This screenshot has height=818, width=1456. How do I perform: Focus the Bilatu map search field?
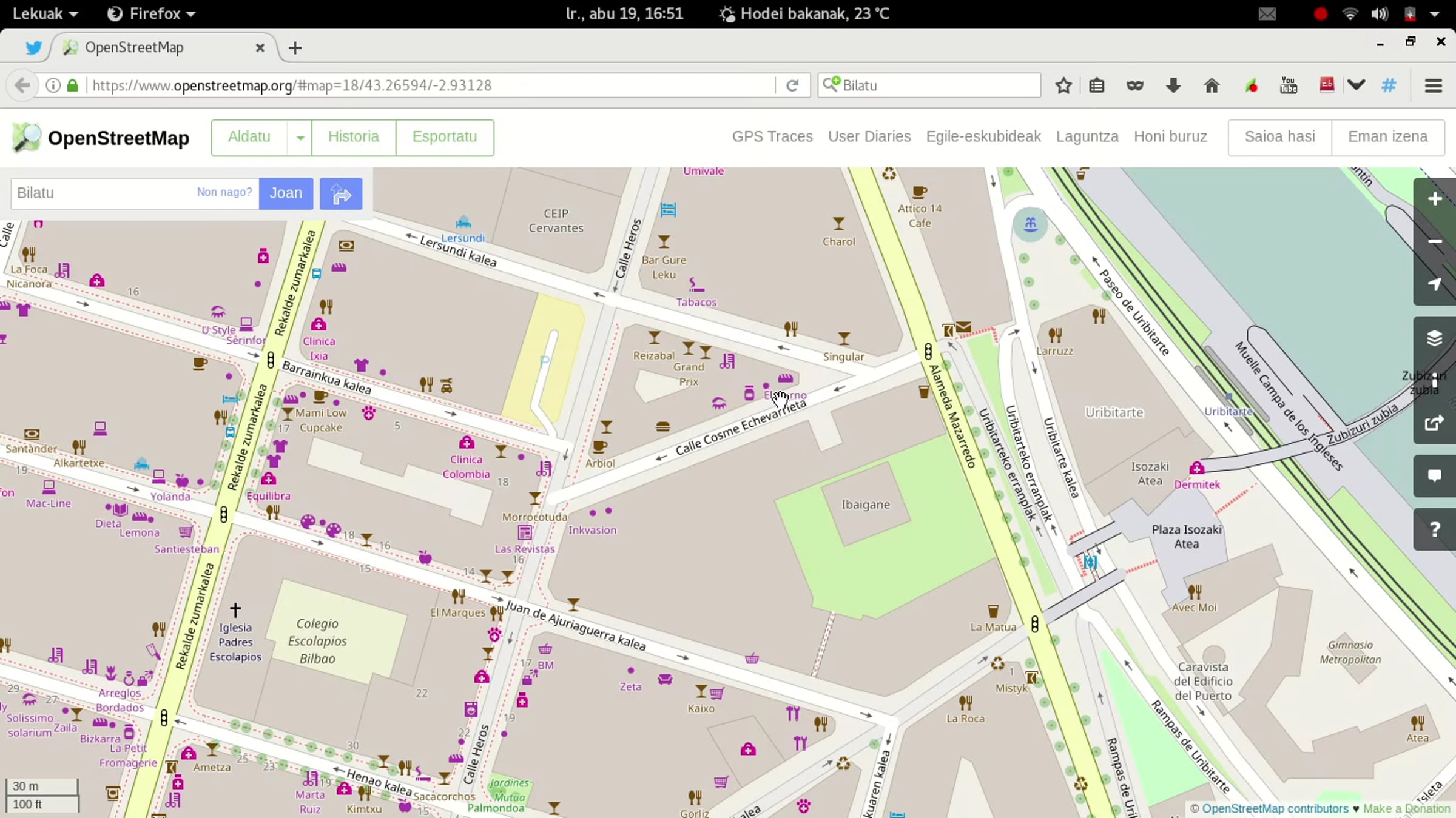(x=103, y=193)
